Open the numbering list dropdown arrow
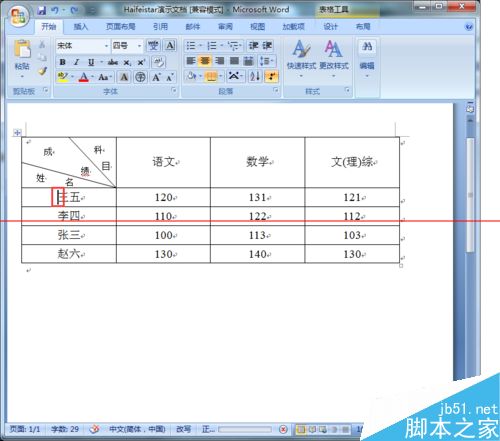Image resolution: width=500 pixels, height=441 pixels. tap(221, 45)
